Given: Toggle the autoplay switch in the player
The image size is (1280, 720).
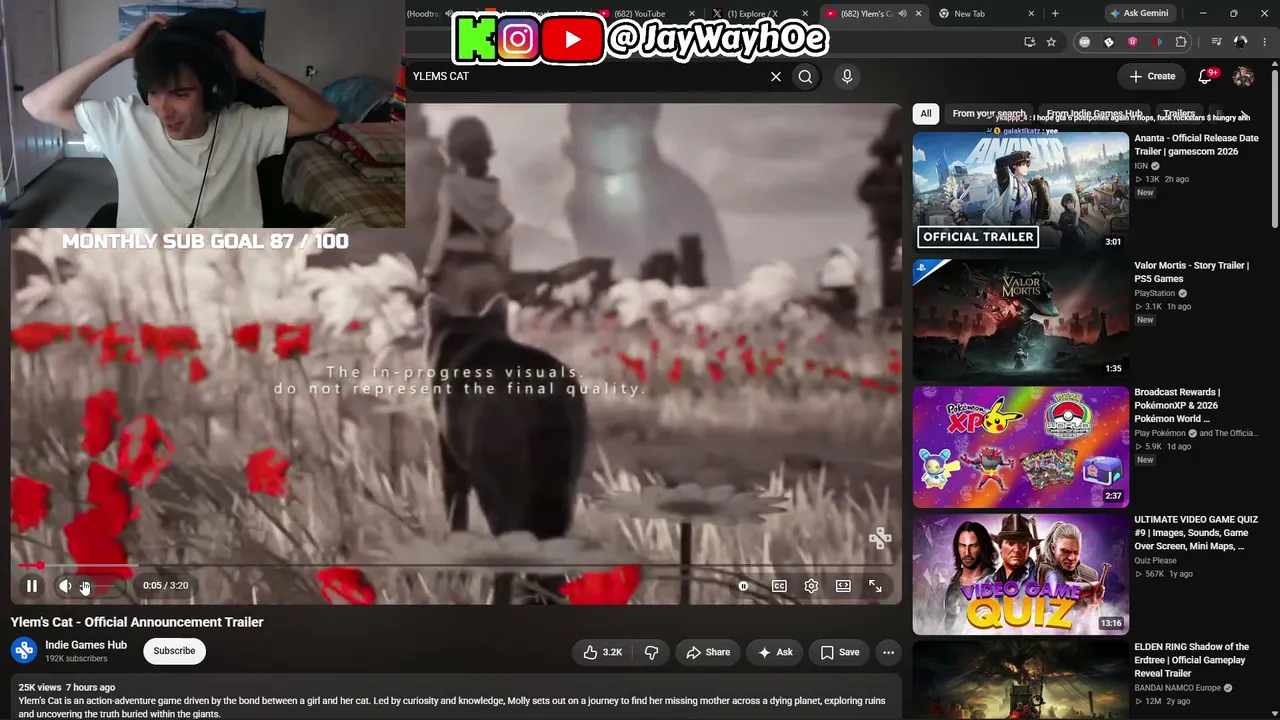Looking at the screenshot, I should [x=743, y=586].
